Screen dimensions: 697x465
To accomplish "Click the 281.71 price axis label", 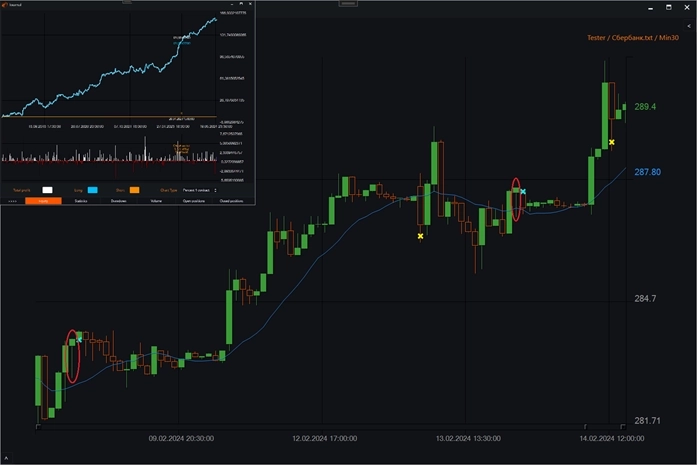I will pyautogui.click(x=647, y=421).
